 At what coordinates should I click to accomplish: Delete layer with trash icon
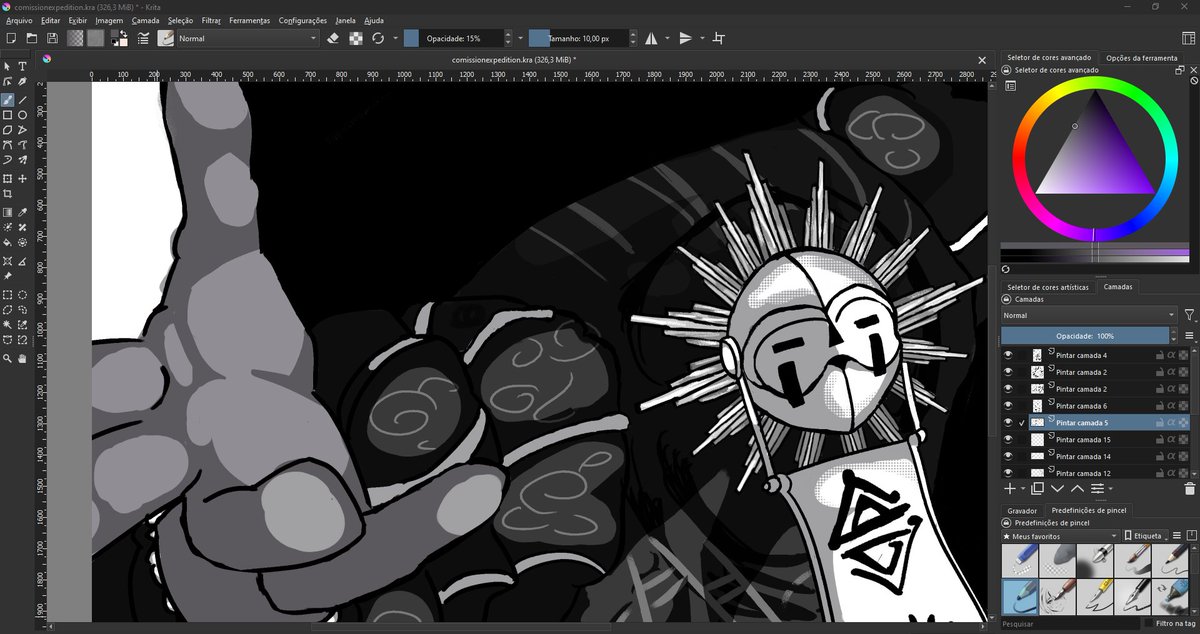[x=1189, y=488]
